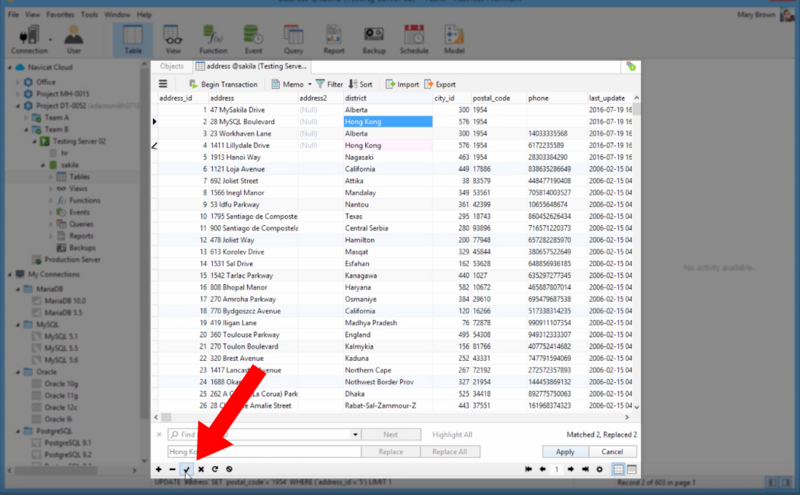
Task: Click the delete record minus icon
Action: (x=172, y=469)
